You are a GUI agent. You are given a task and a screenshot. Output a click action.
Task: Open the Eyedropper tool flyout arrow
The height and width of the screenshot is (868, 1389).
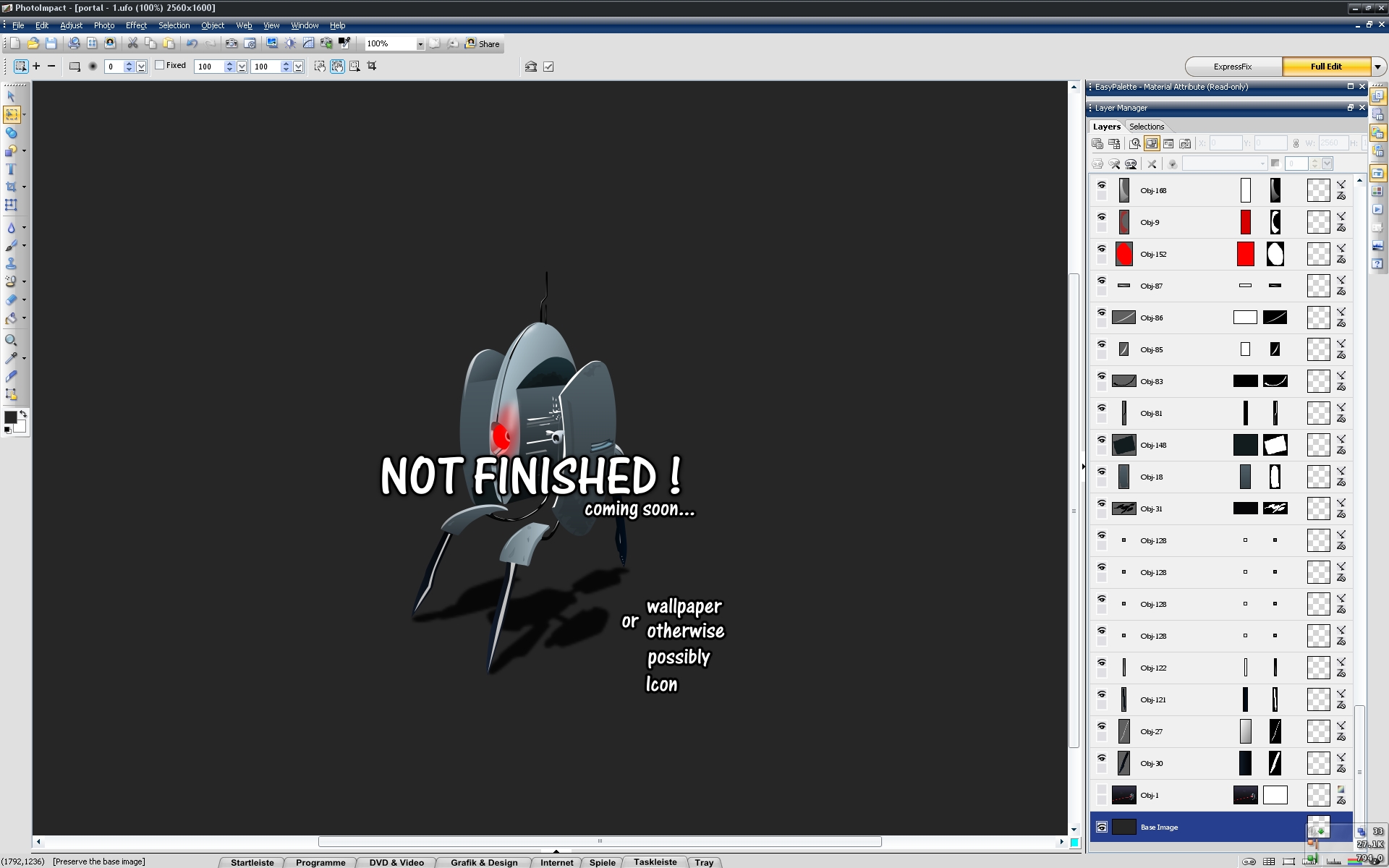pos(24,358)
